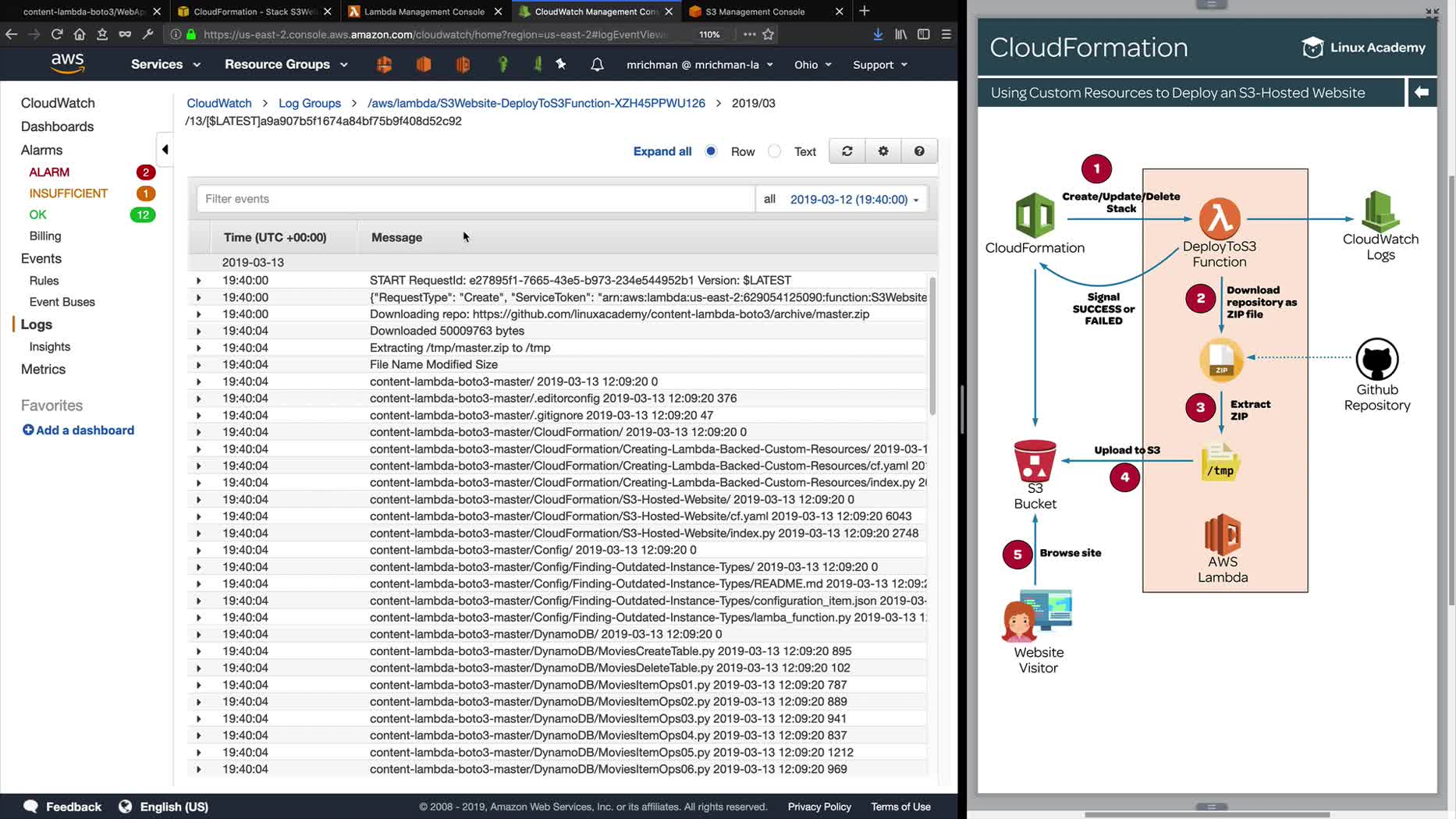Open the Privacy Policy footer link
Image resolution: width=1456 pixels, height=819 pixels.
(819, 807)
